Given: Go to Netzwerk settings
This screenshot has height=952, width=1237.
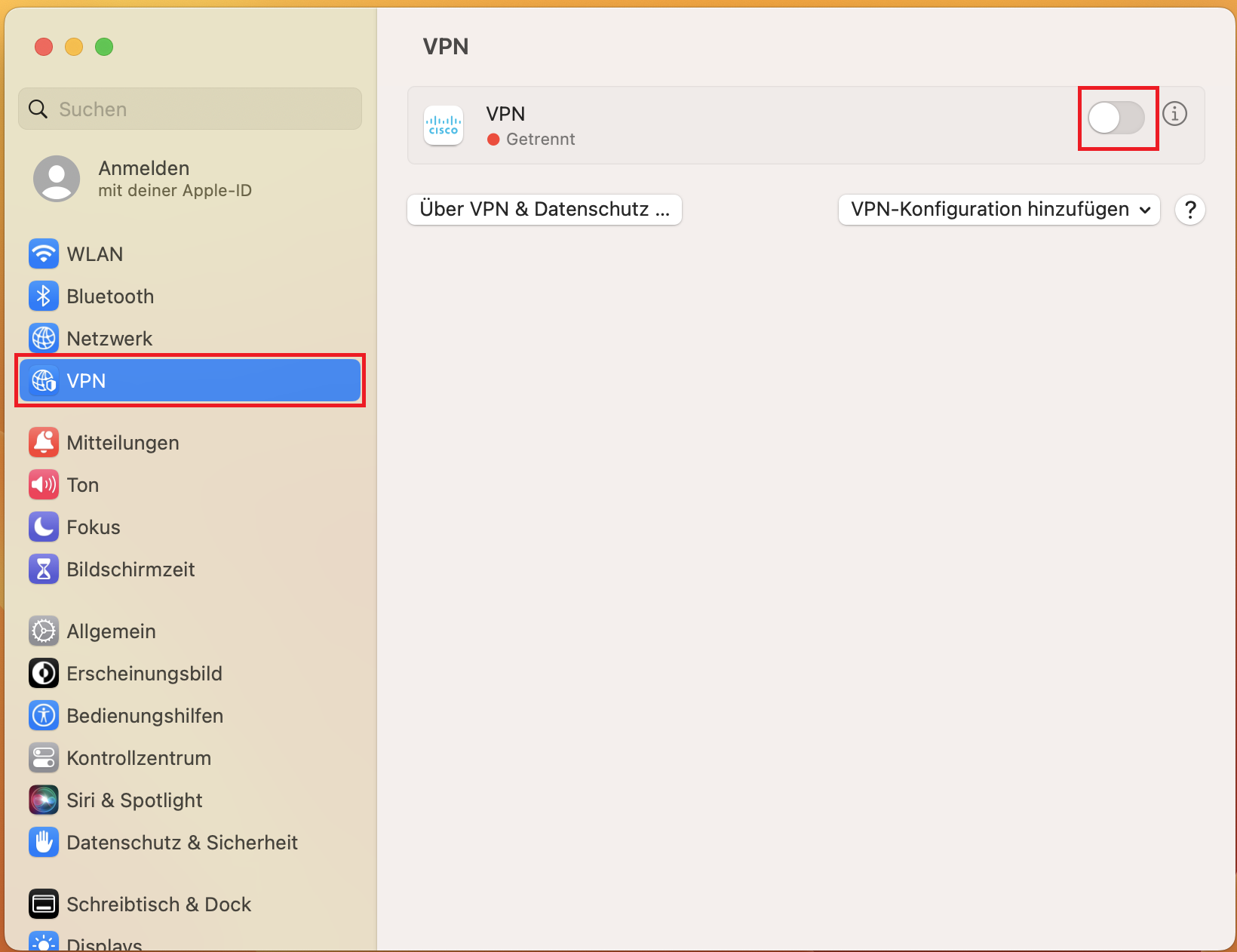Looking at the screenshot, I should (x=109, y=339).
